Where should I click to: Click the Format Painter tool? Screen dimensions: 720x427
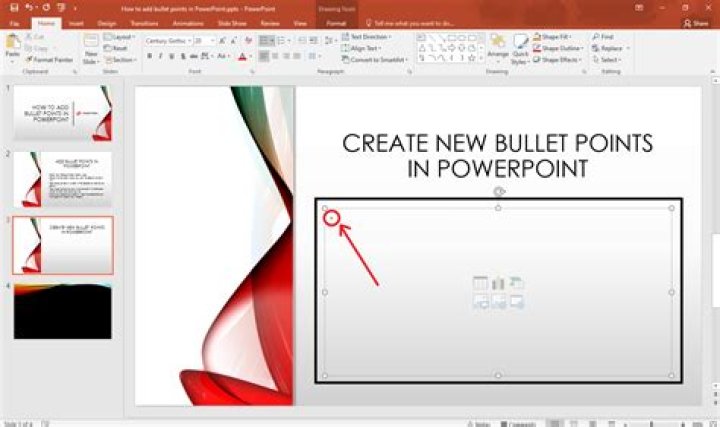pyautogui.click(x=49, y=60)
